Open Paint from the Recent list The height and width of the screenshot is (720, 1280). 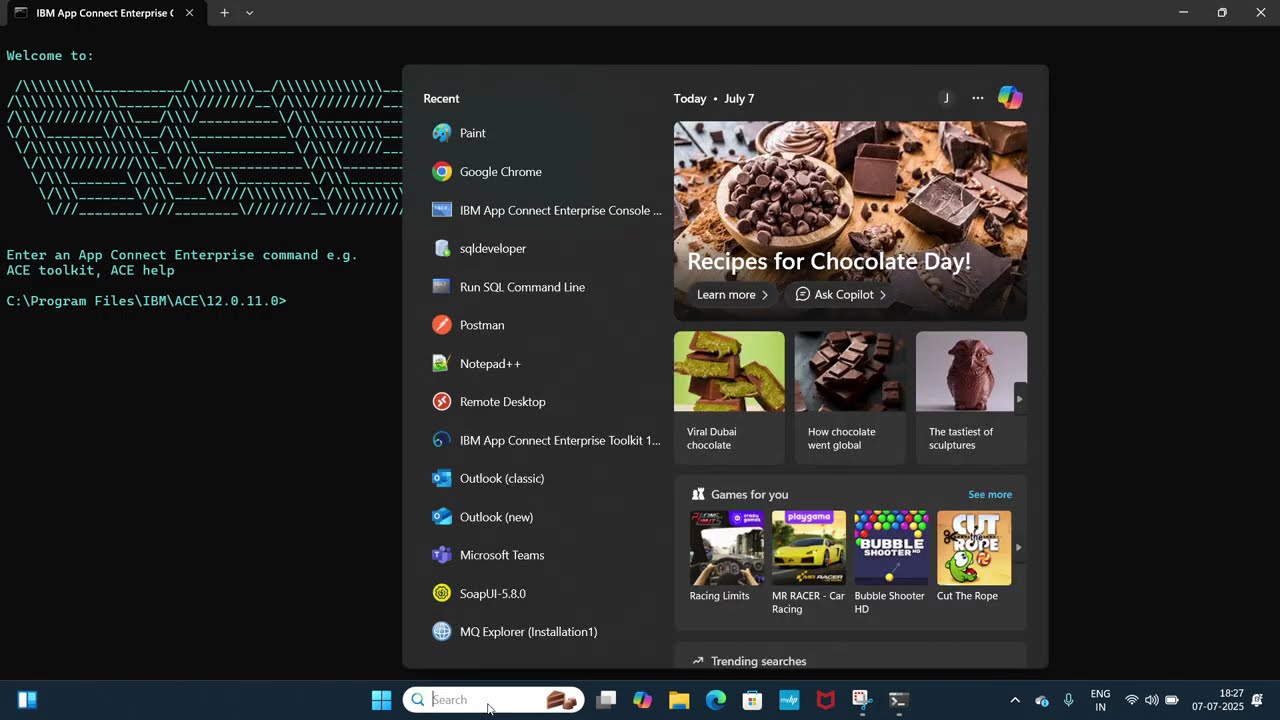[545, 133]
